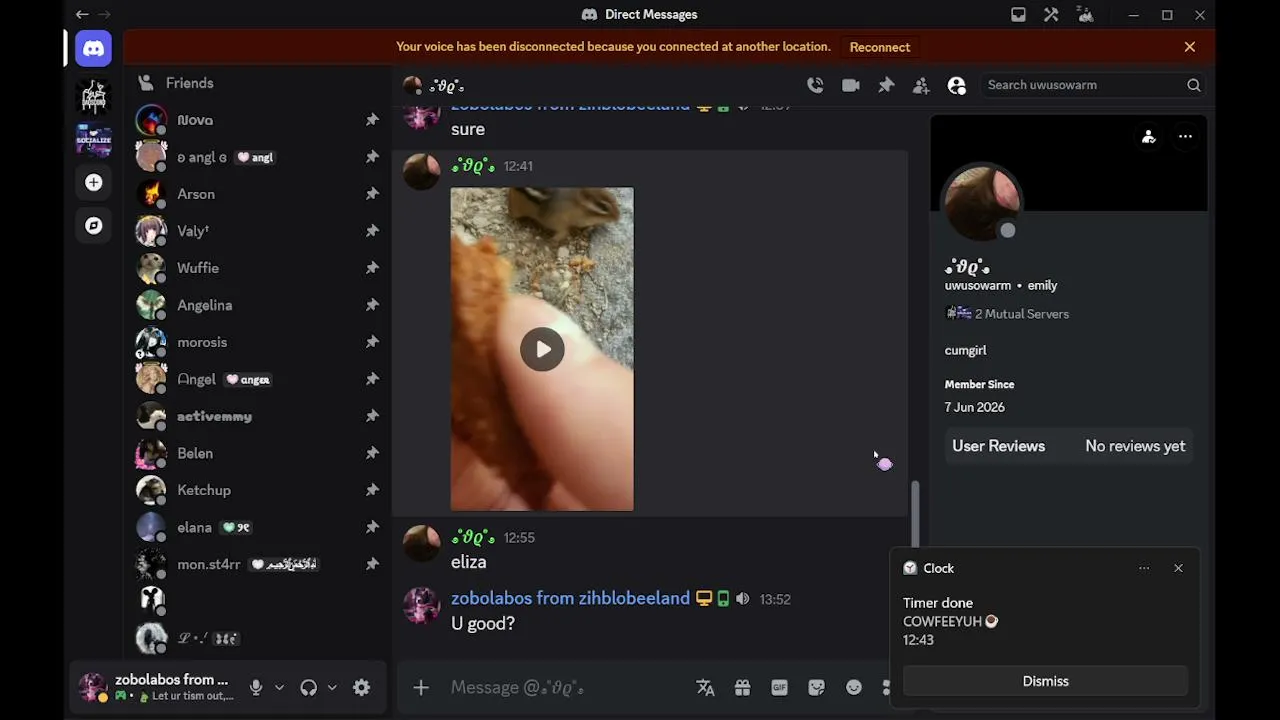Open the DM with activemmy
1280x720 pixels.
point(258,416)
